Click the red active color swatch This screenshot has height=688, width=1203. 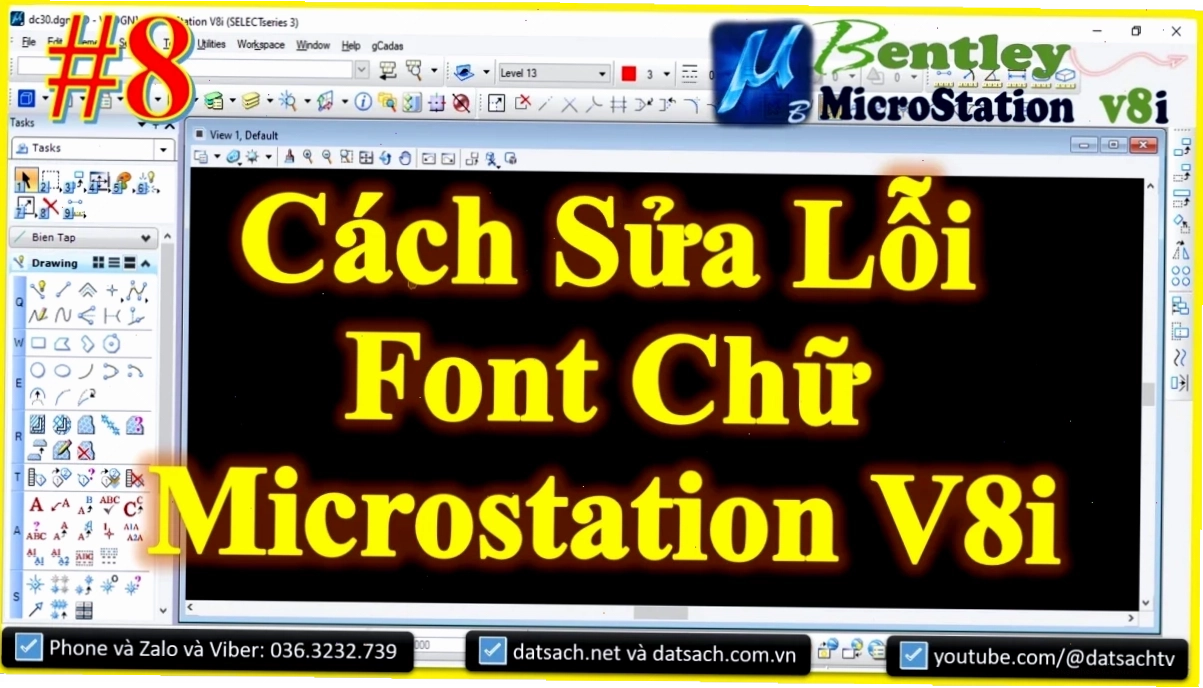[629, 73]
